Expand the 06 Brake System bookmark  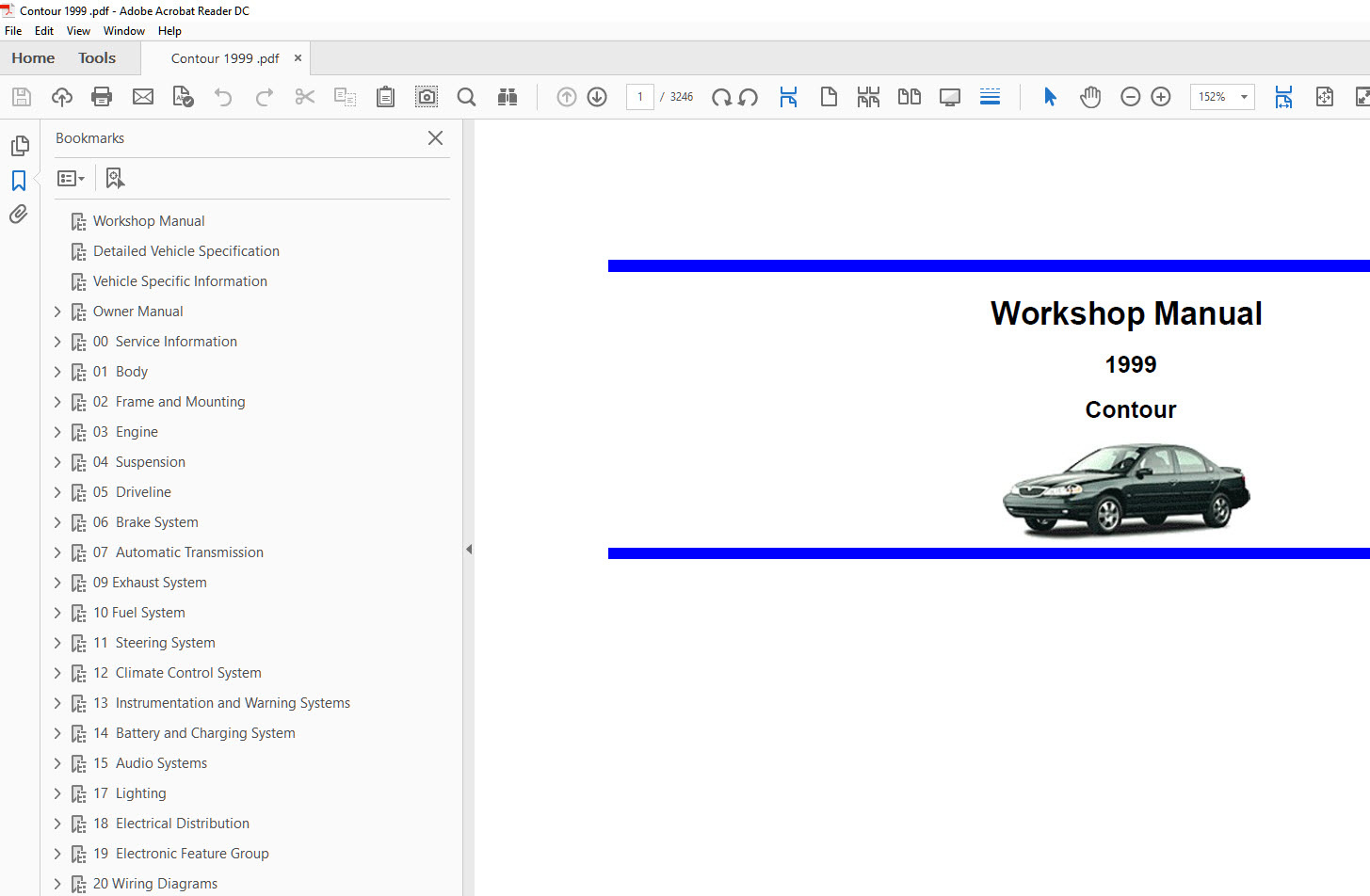point(57,522)
